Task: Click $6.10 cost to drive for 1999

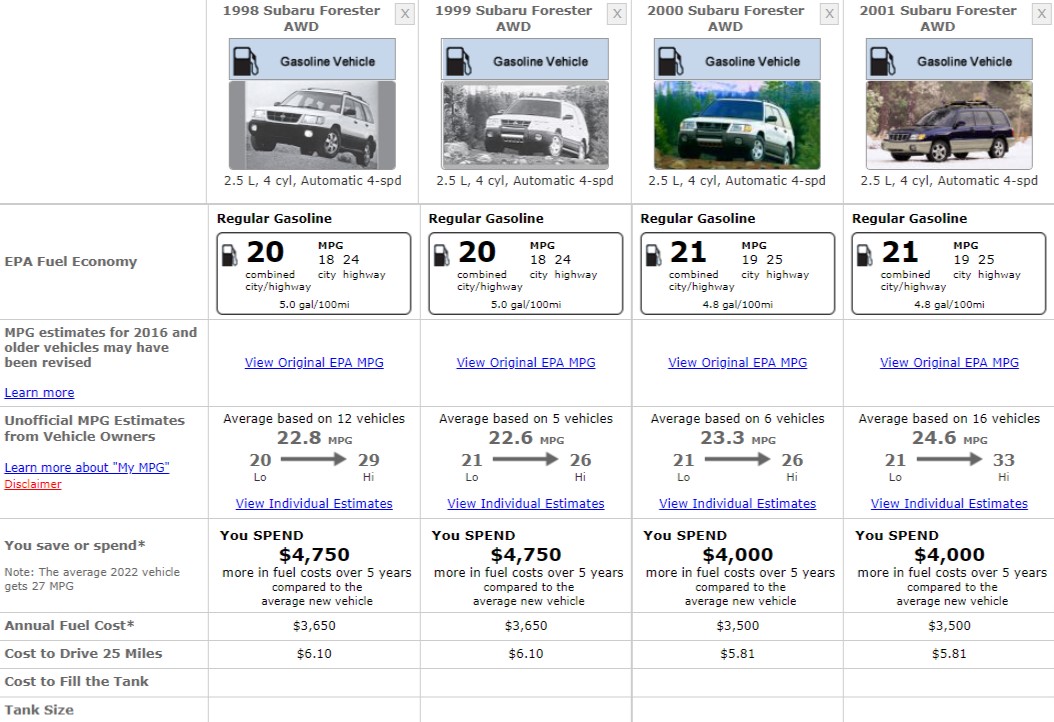Action: coord(526,653)
